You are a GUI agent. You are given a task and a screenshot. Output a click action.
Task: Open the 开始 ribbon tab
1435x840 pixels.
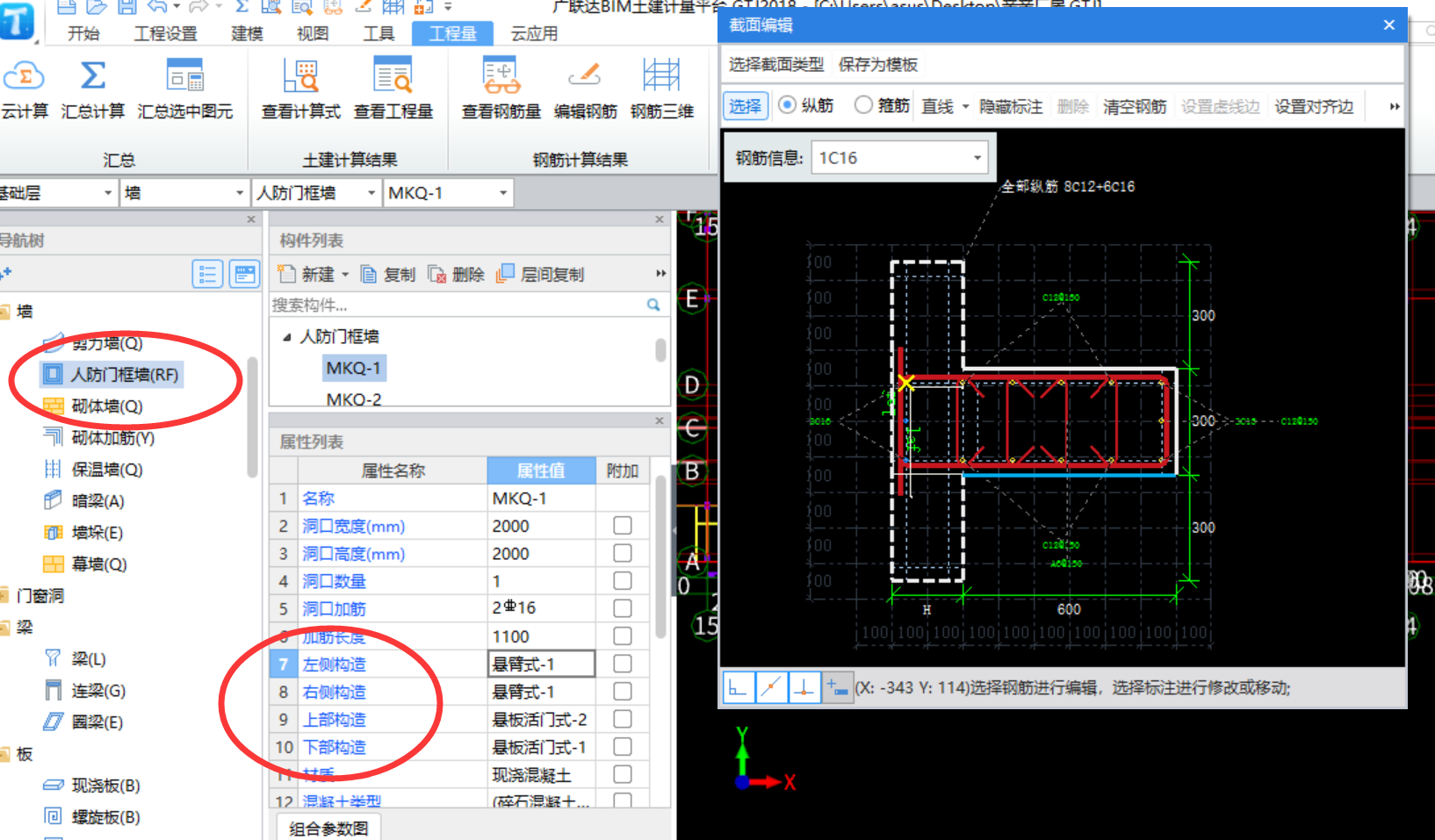tap(83, 33)
